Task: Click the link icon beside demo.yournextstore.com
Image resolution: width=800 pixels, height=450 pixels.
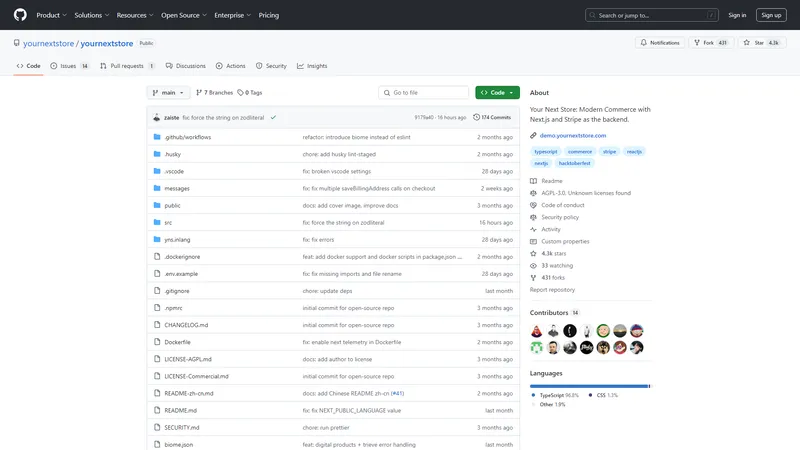Action: 533,135
